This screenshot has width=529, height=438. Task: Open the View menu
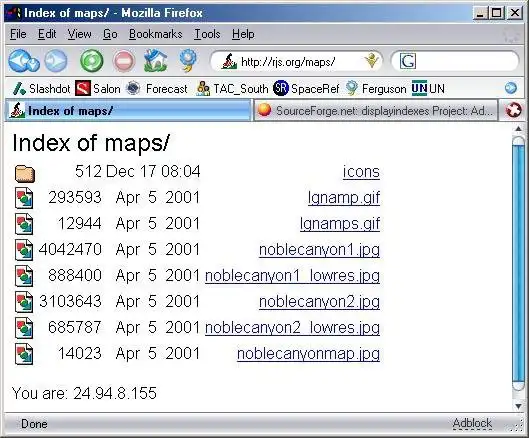80,34
